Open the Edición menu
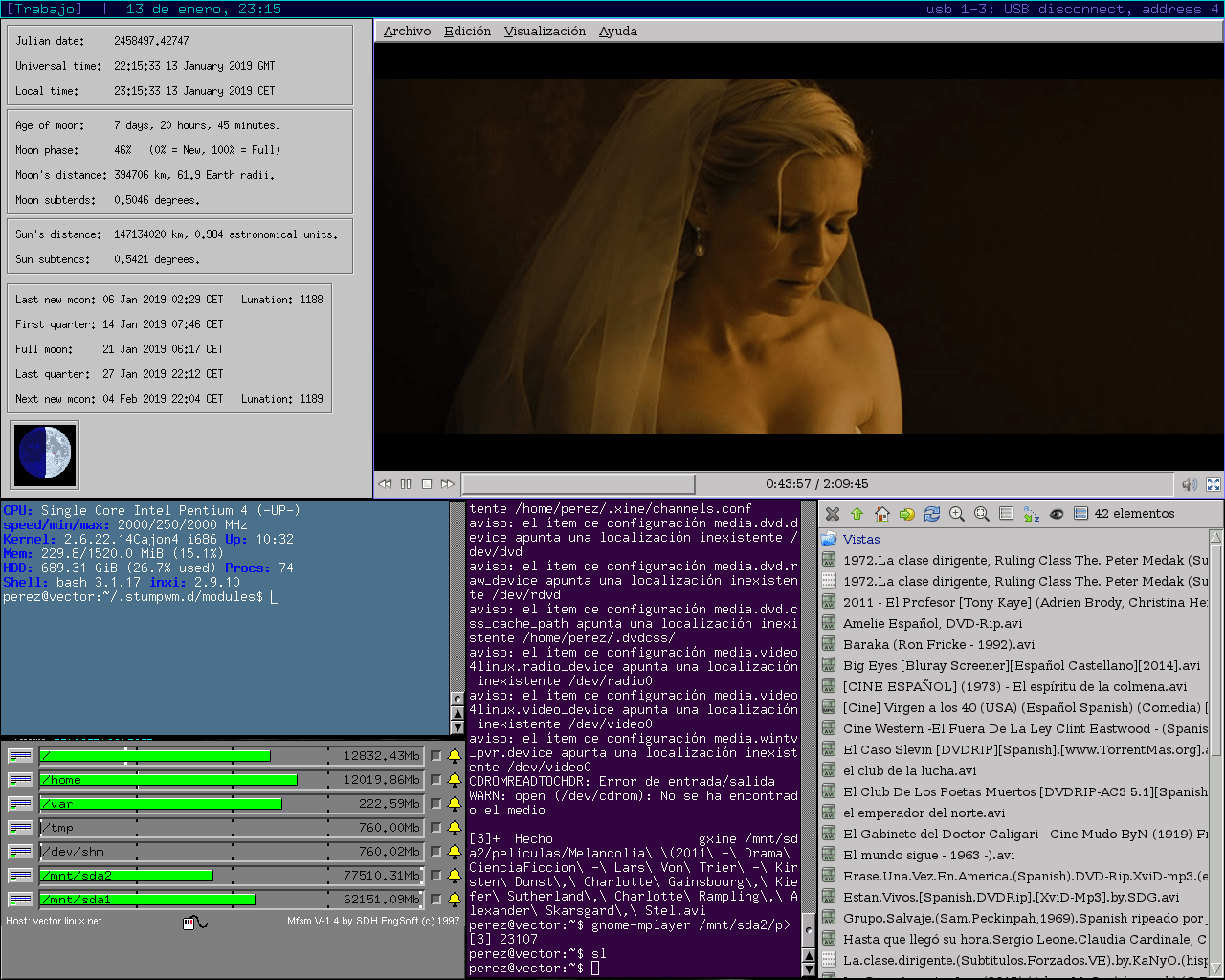 [x=467, y=31]
